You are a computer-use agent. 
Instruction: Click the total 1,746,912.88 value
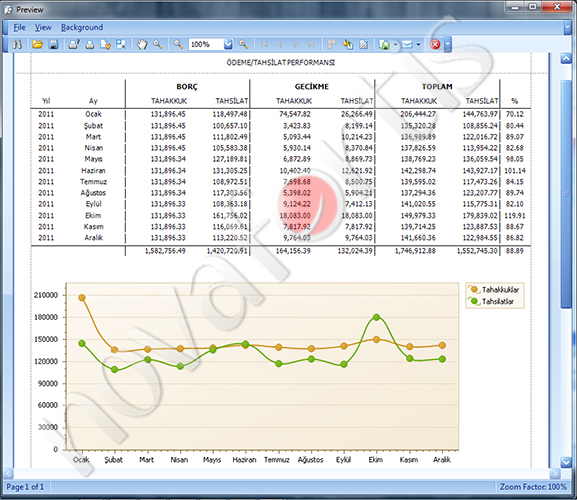click(415, 251)
